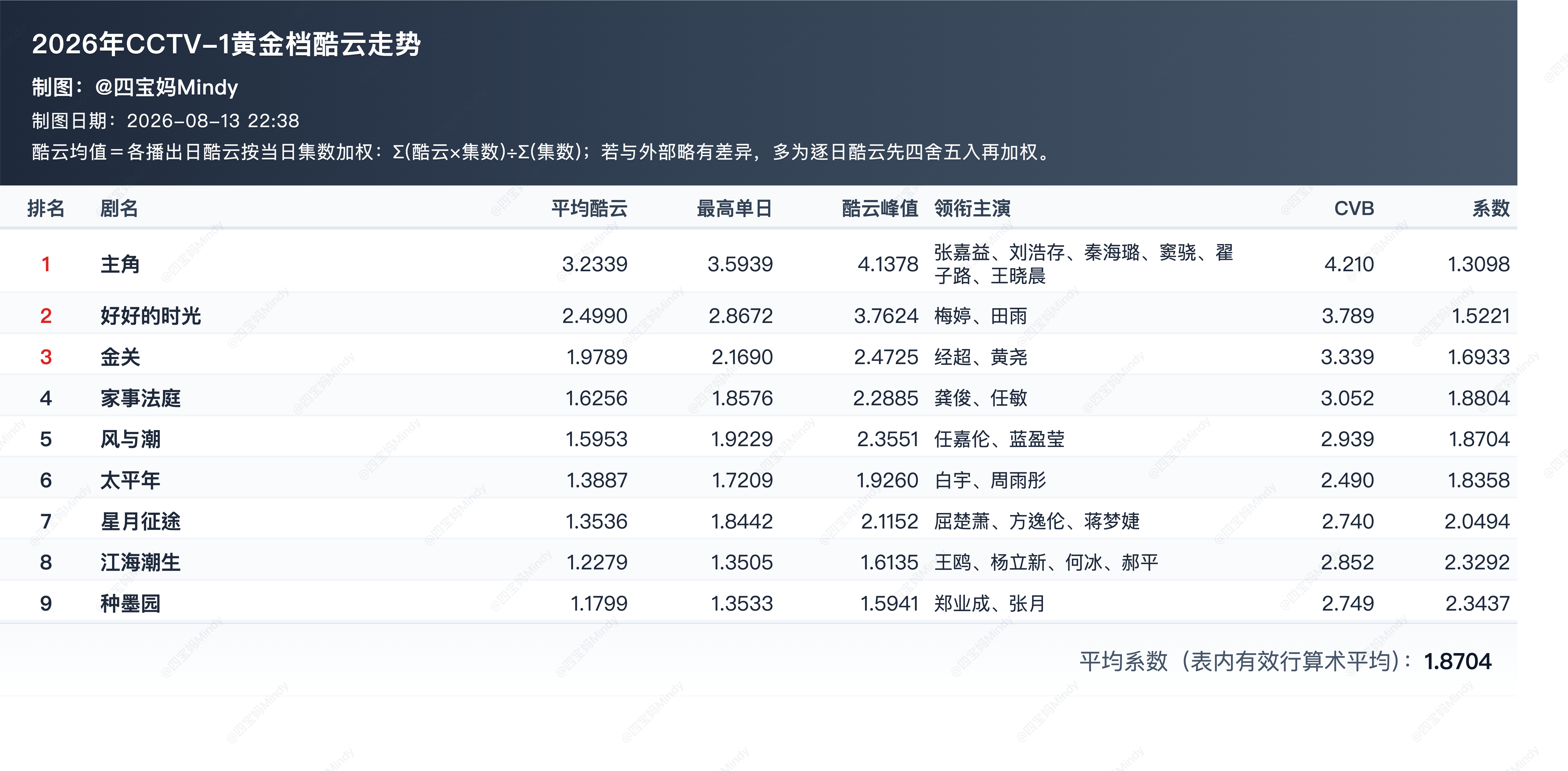Click the CVB value 3.789
1568x771 pixels.
coord(1348,316)
